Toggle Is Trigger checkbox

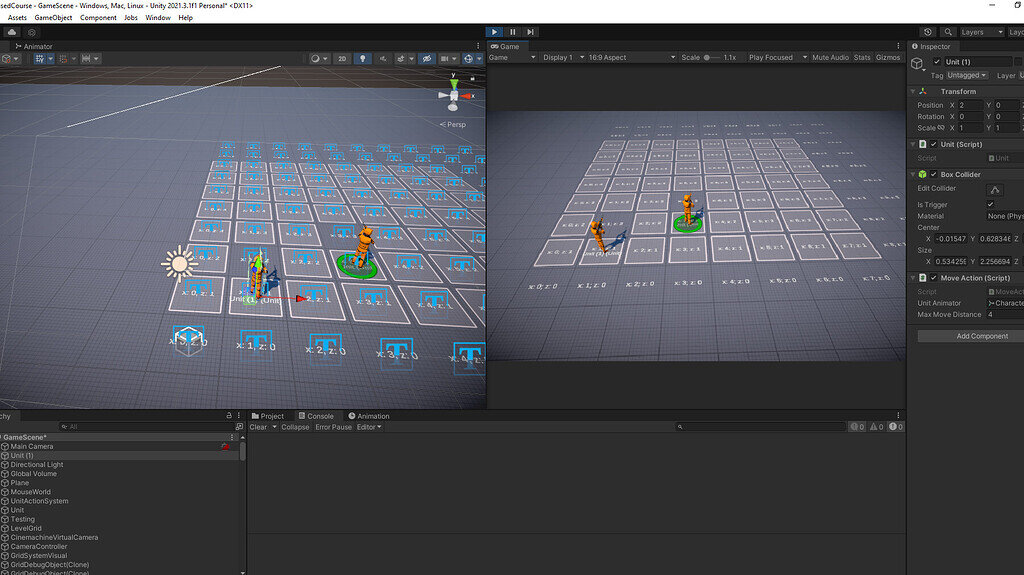click(x=991, y=205)
